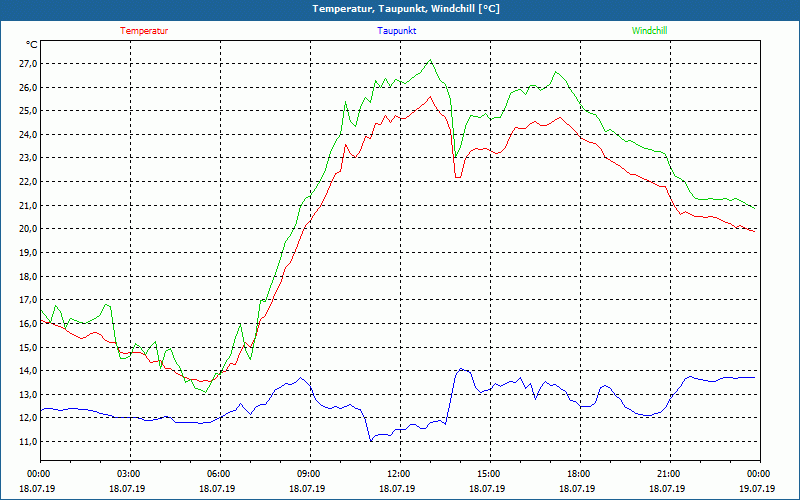Click the 15:00 time label

click(491, 474)
